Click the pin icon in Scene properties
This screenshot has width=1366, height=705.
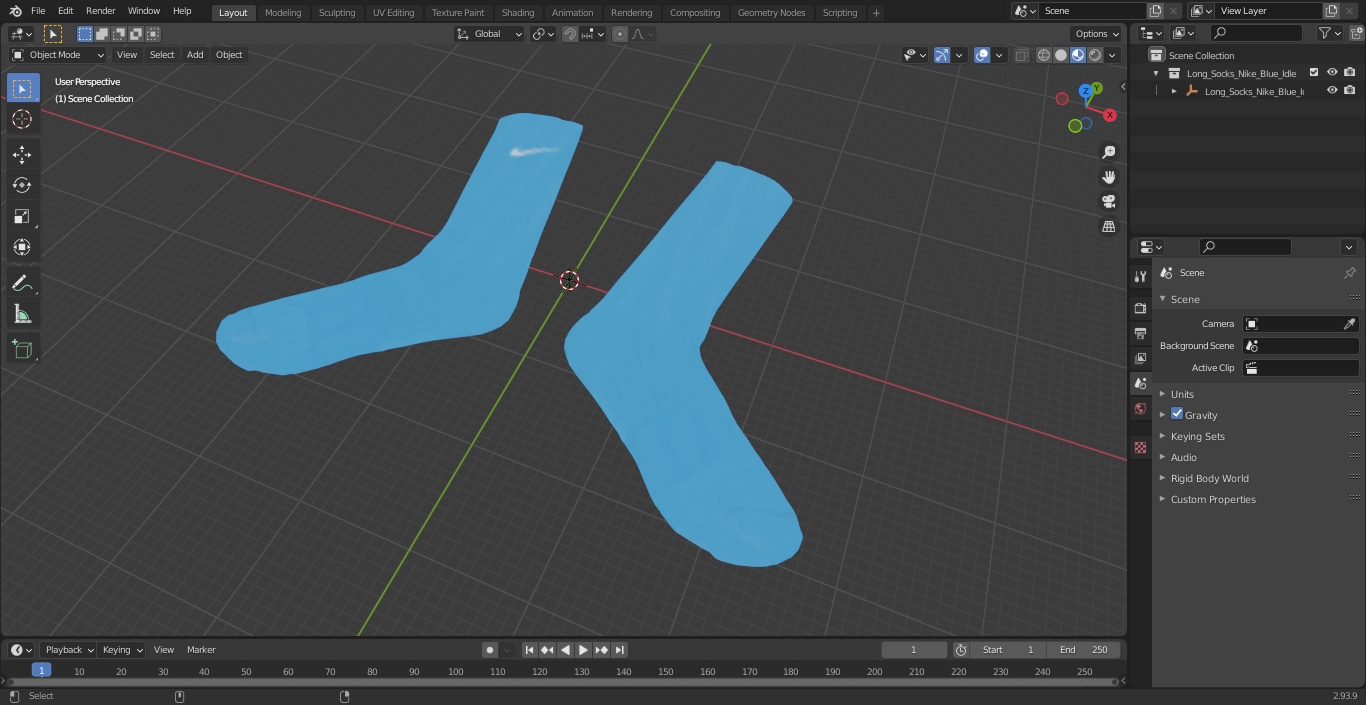pos(1349,273)
